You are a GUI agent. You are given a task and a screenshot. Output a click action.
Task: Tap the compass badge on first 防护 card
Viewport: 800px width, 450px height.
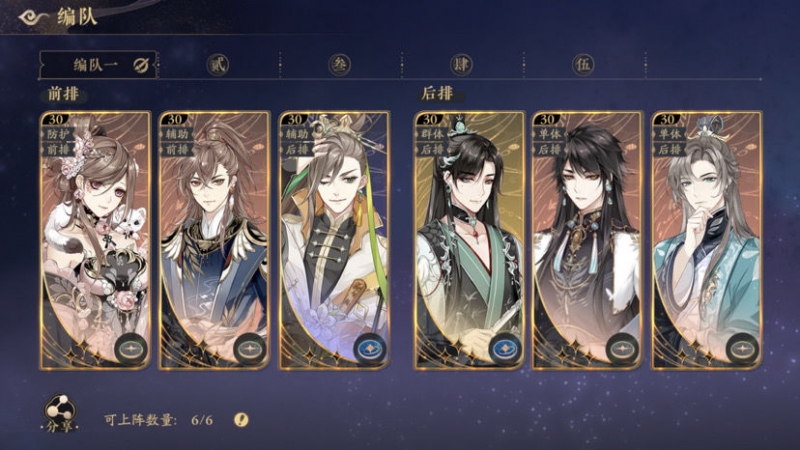pos(131,349)
